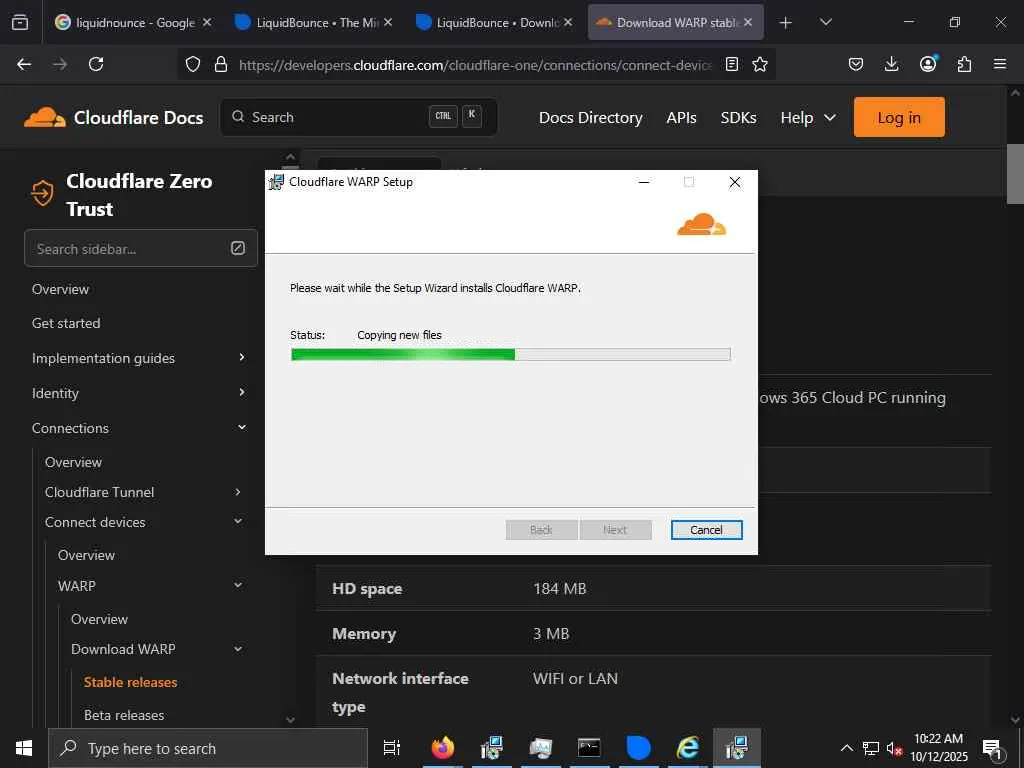Click the search sidebar edit icon
The height and width of the screenshot is (768, 1024).
[x=238, y=248]
